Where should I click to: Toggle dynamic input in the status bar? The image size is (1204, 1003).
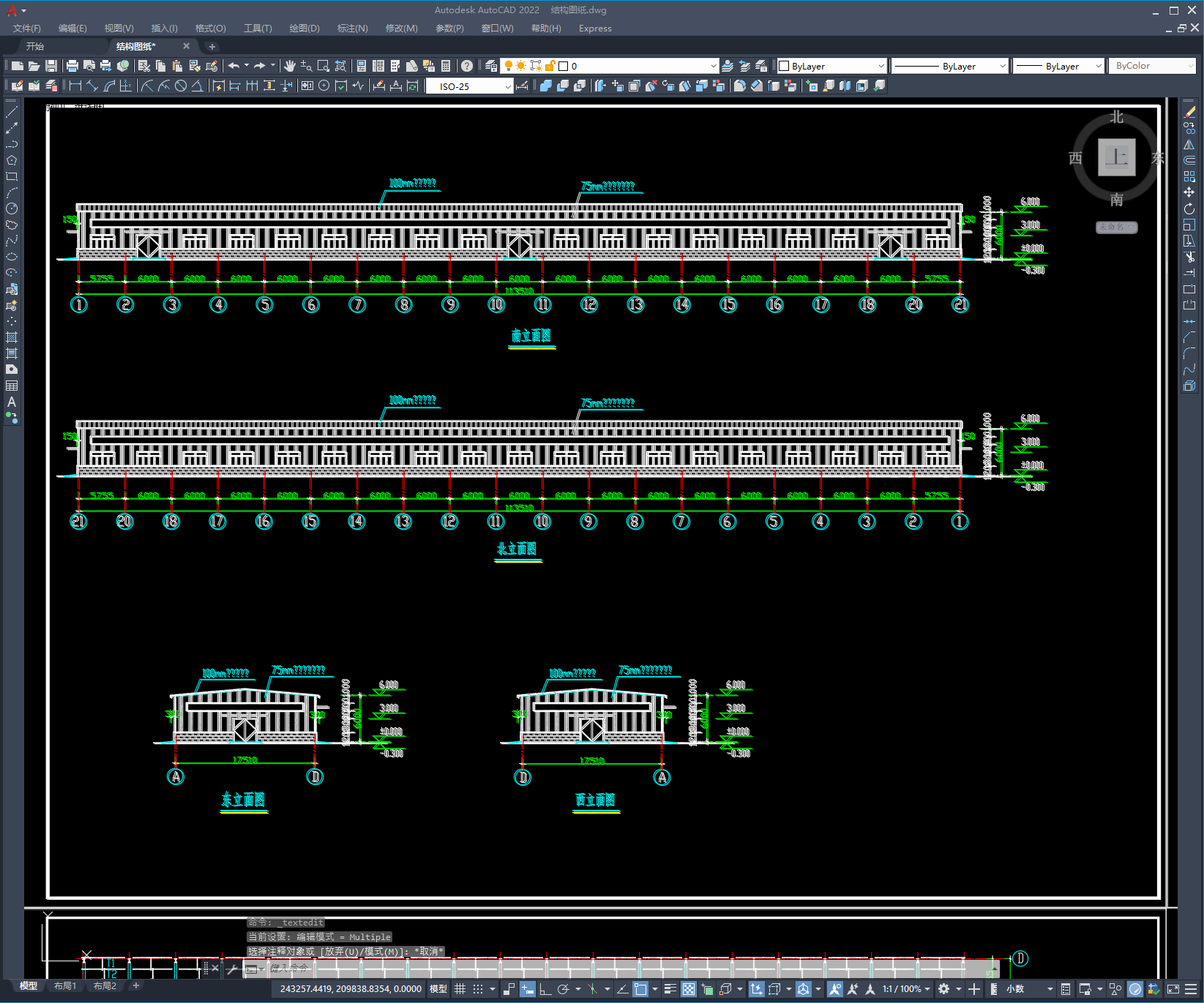coord(528,989)
